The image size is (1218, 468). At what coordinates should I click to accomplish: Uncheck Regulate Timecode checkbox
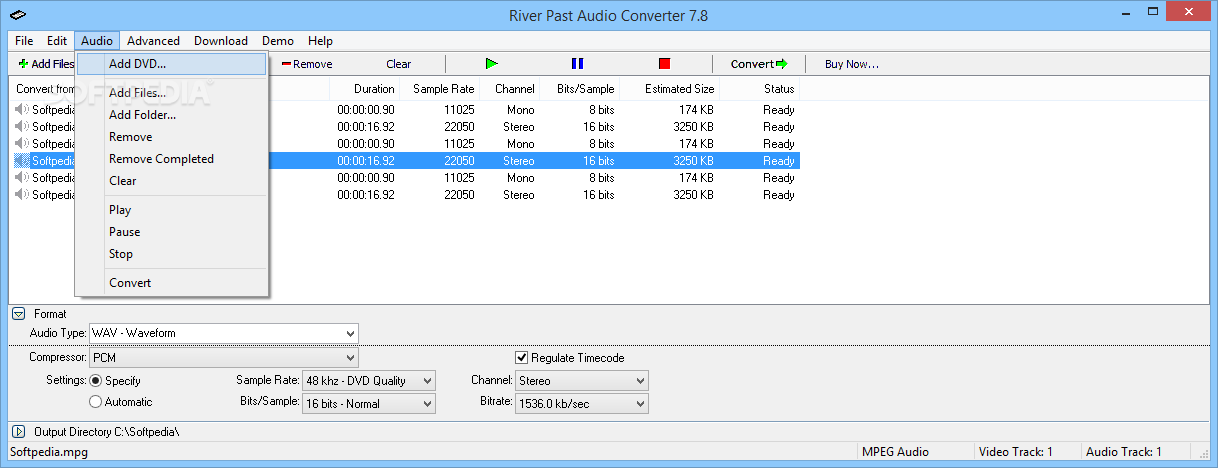click(521, 357)
